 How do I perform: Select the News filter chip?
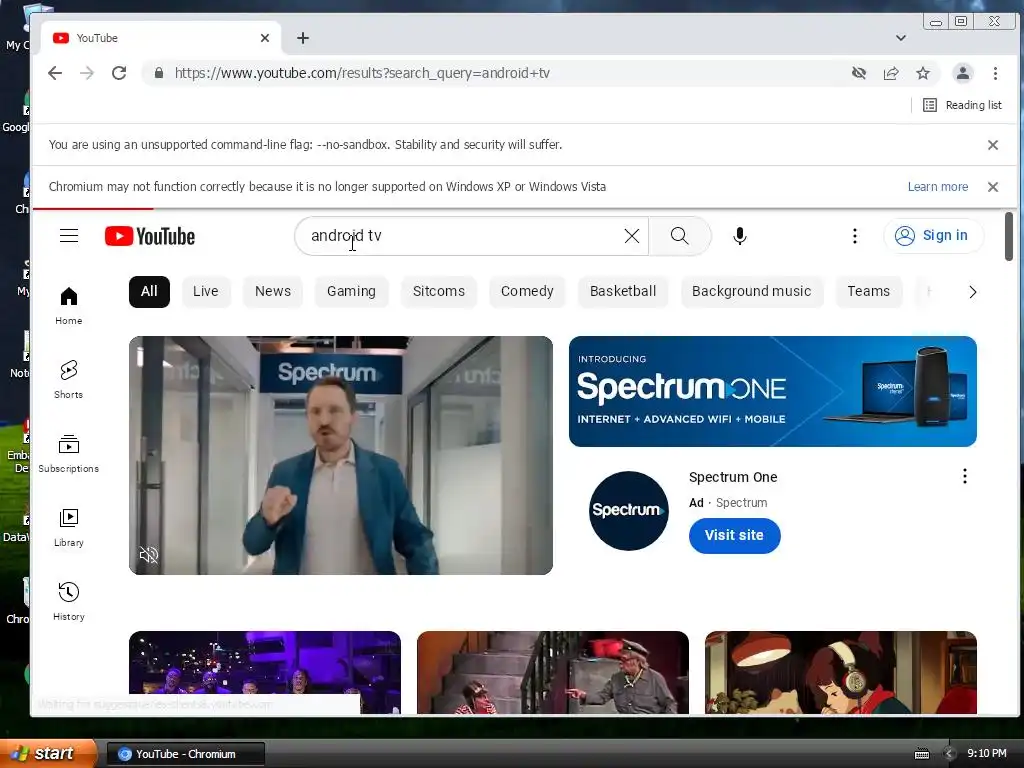[x=273, y=291]
